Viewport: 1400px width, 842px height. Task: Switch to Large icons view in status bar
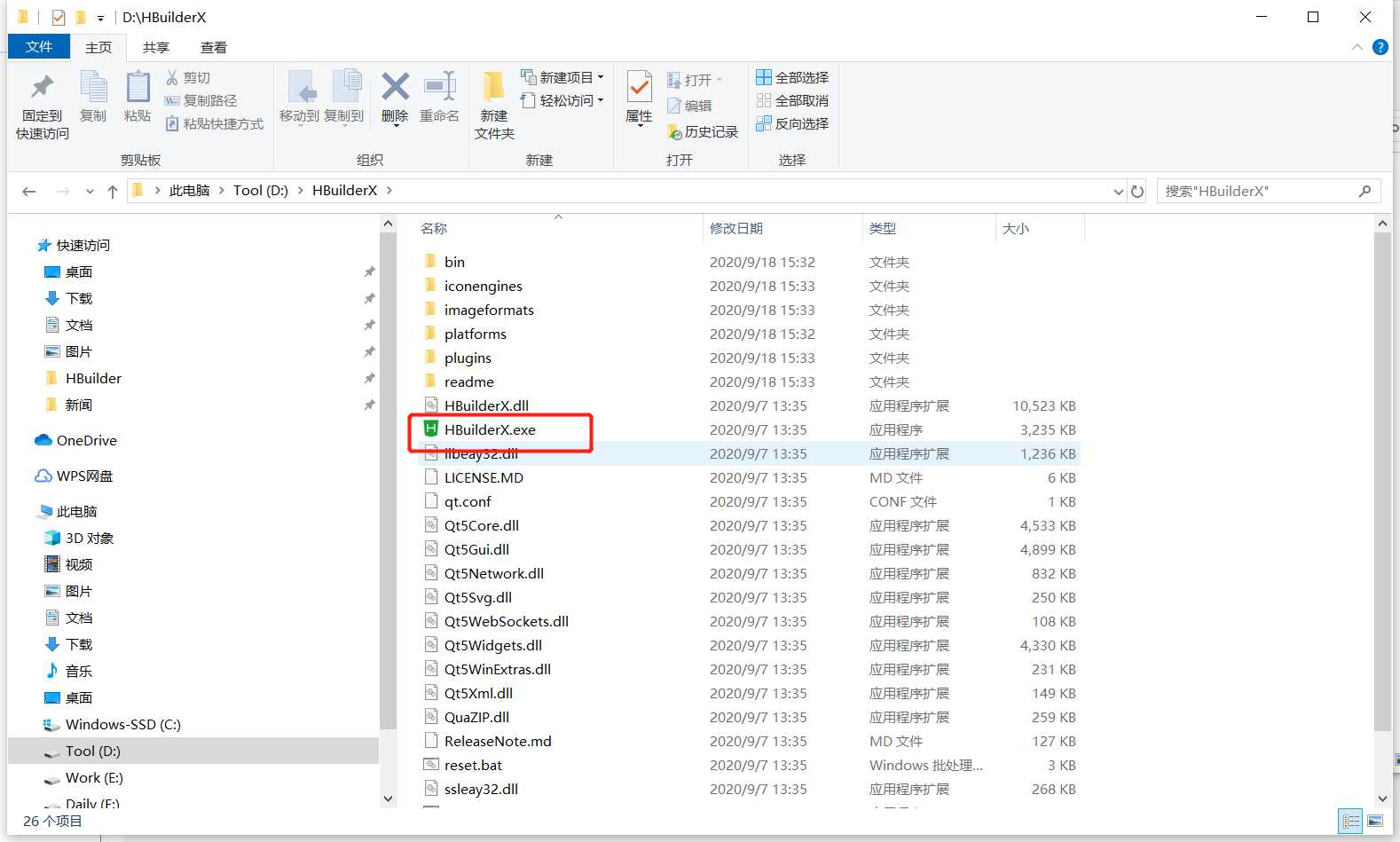click(1375, 822)
